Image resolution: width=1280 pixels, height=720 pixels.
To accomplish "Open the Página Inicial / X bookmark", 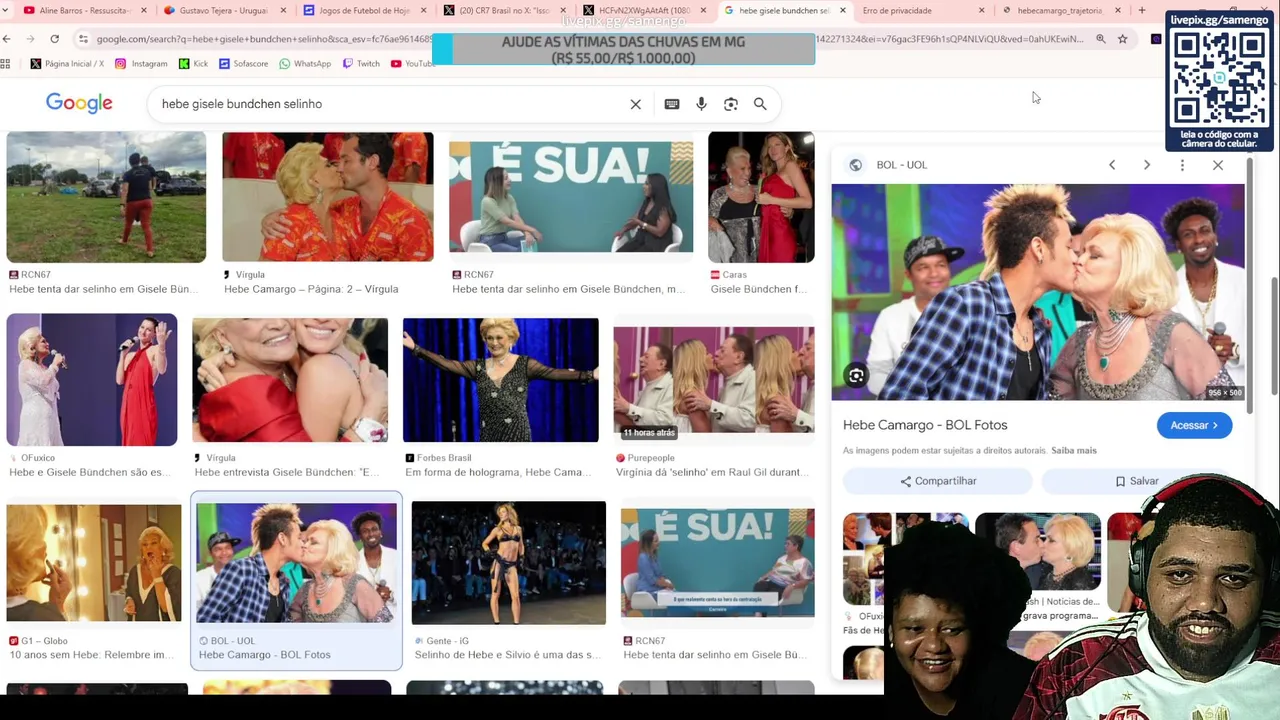I will [67, 63].
